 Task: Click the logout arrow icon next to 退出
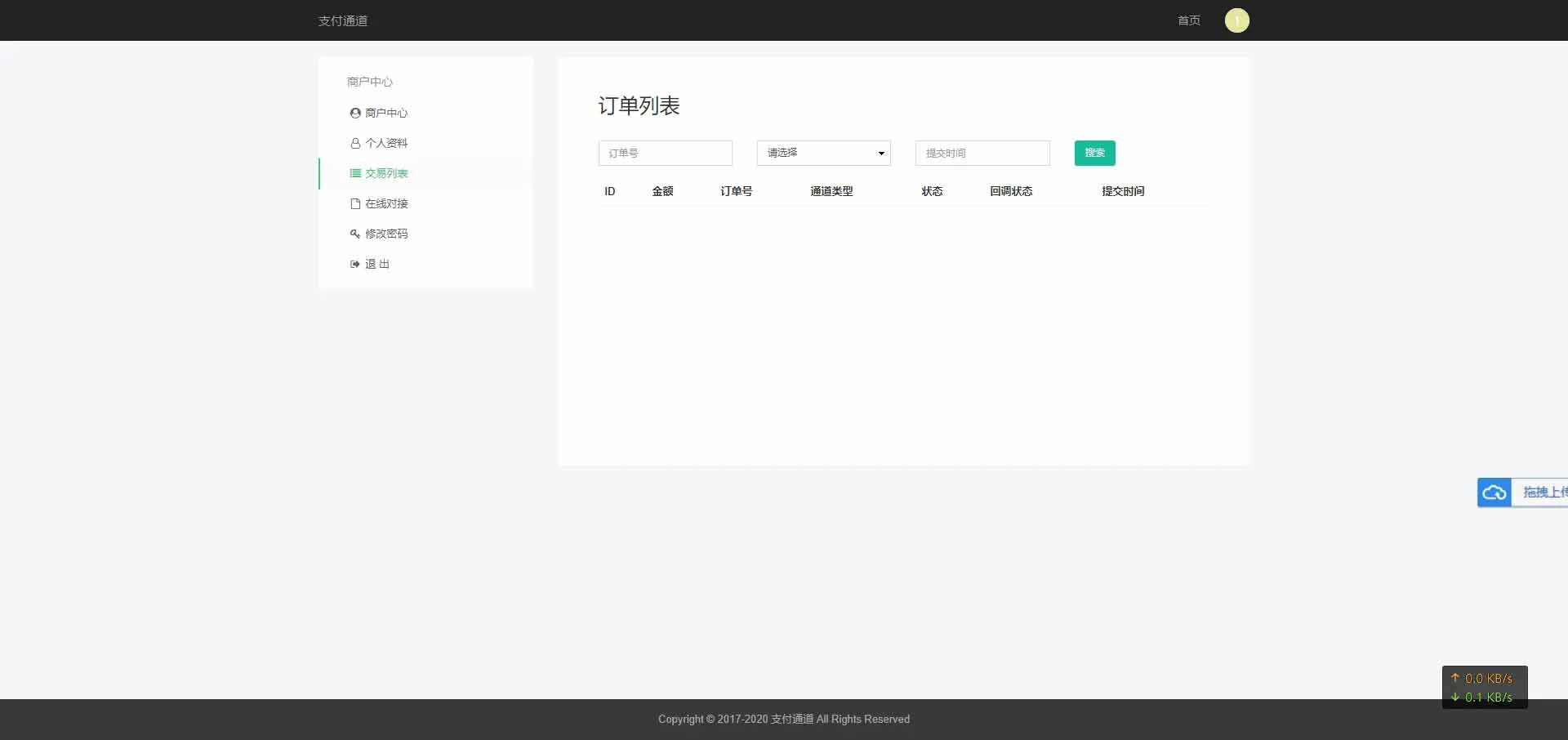(354, 264)
